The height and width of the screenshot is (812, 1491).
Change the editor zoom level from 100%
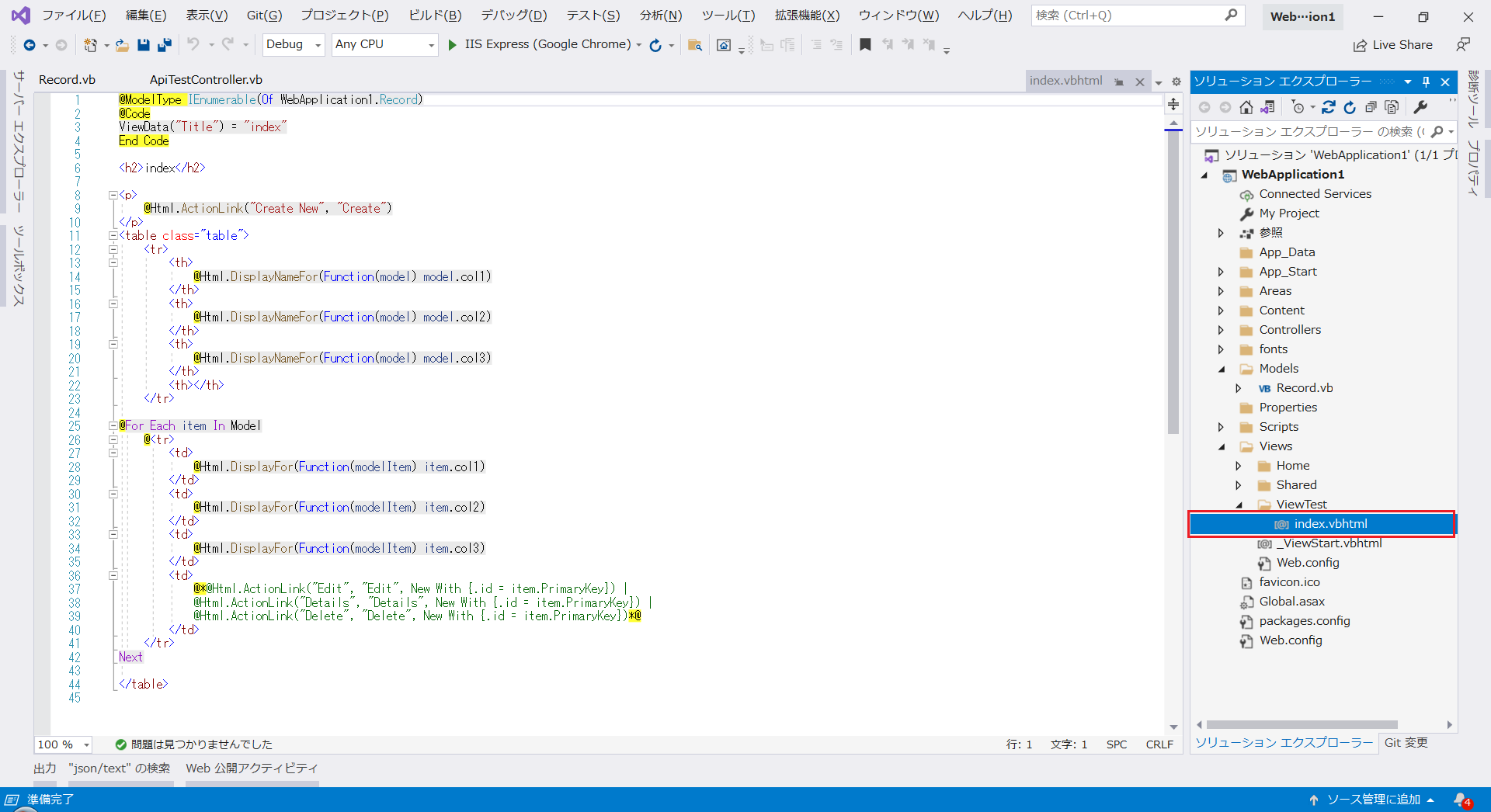coord(62,744)
